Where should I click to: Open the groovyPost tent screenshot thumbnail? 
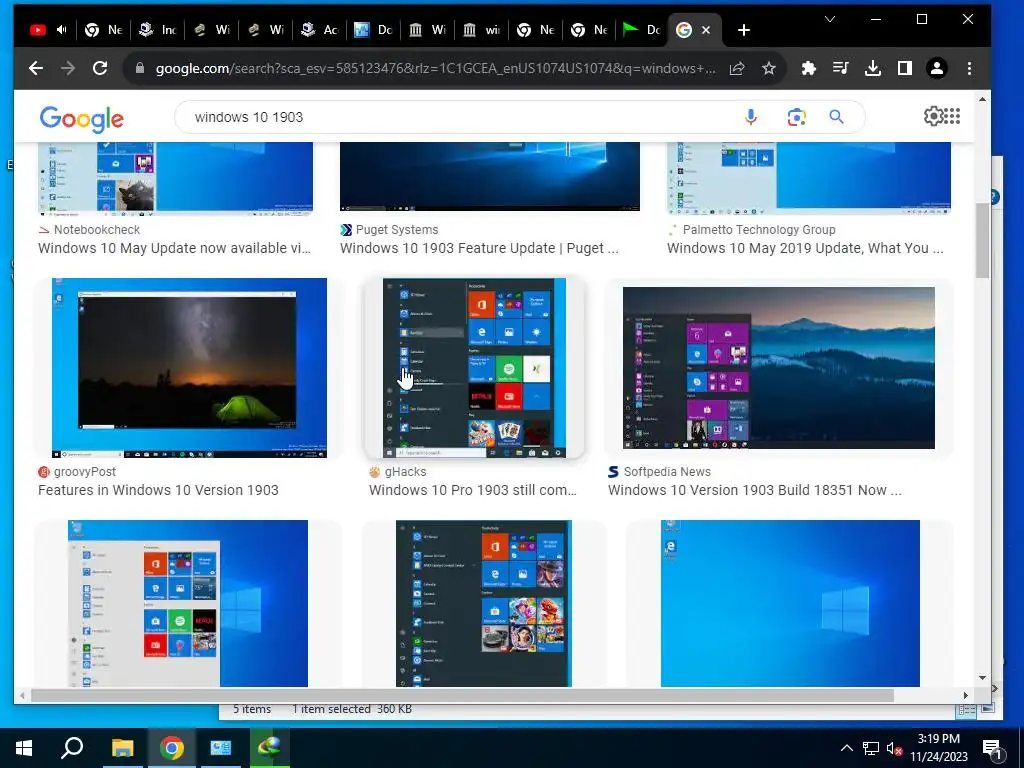[x=189, y=368]
